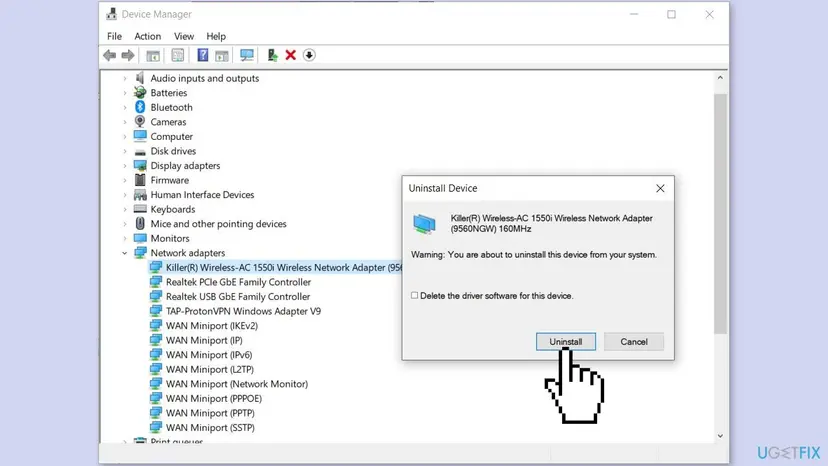Expand the Bluetooth tree node
This screenshot has width=828, height=466.
[125, 107]
